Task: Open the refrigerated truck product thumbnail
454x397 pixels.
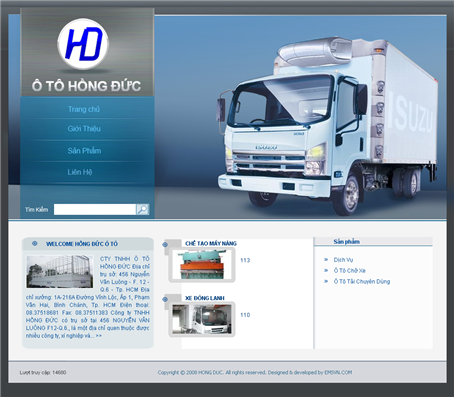Action: point(202,319)
